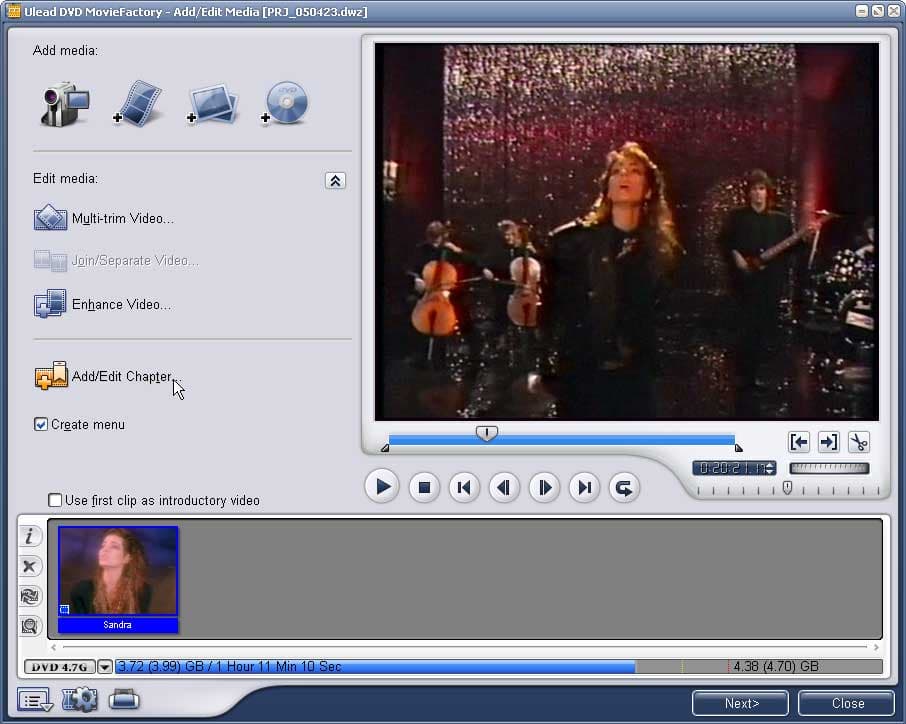Click the Close button
This screenshot has width=906, height=724.
click(848, 703)
